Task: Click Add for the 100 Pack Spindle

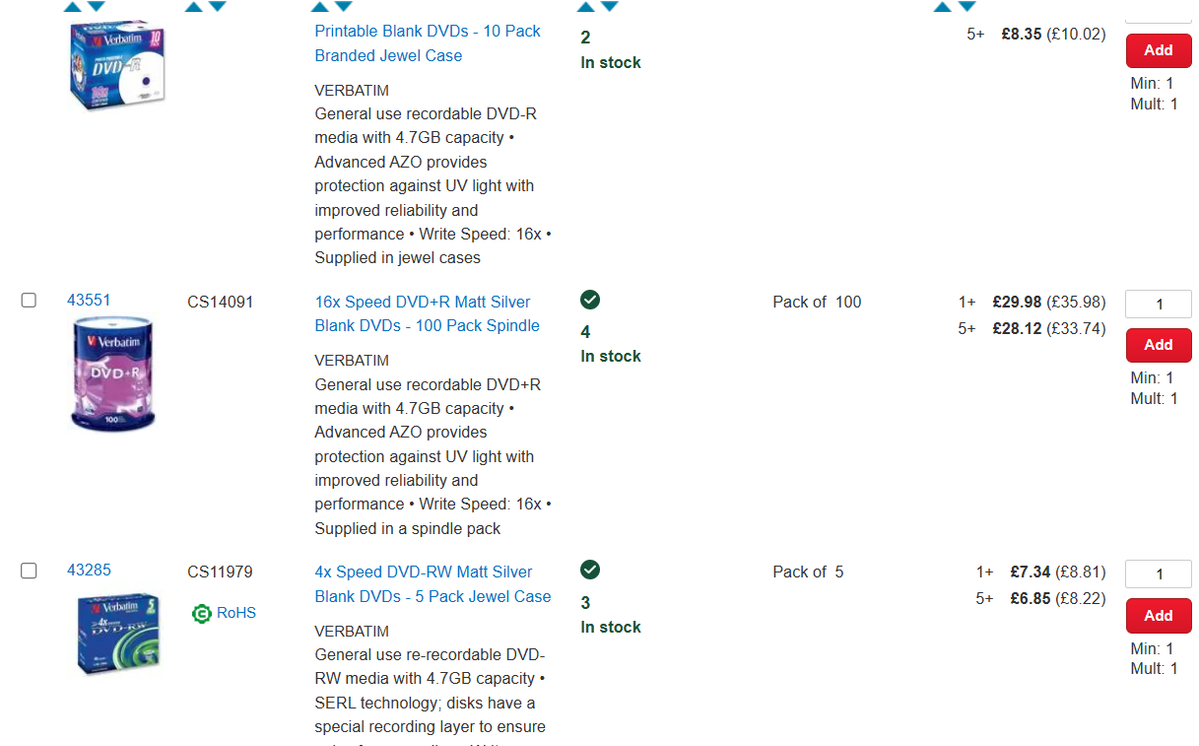Action: coord(1158,344)
